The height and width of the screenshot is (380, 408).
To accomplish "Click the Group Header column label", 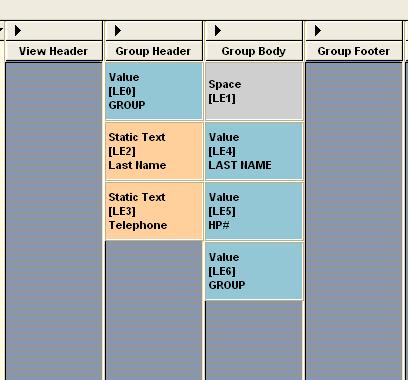I will pos(154,51).
